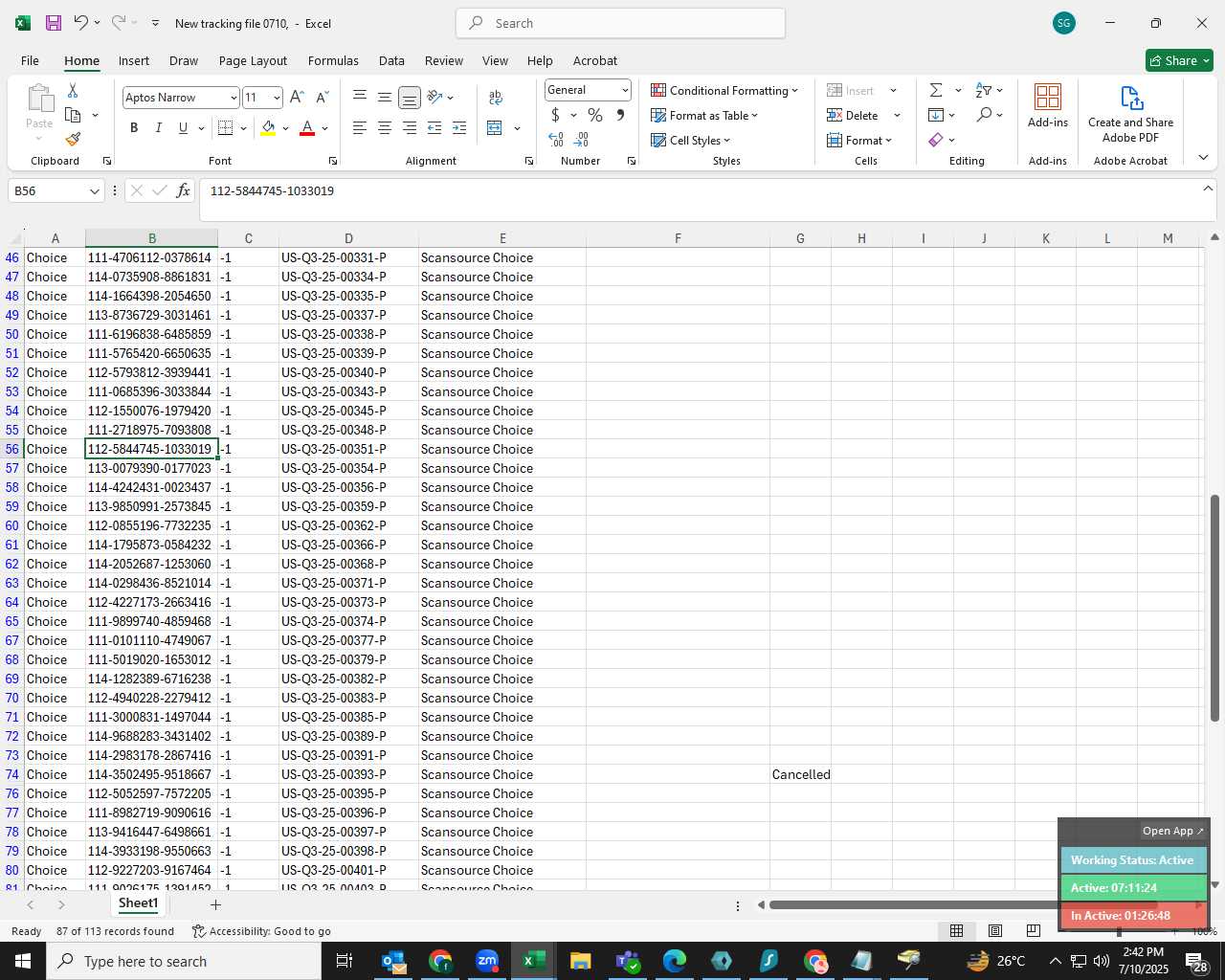
Task: Open the Delete cells dropdown arrow
Action: [897, 116]
